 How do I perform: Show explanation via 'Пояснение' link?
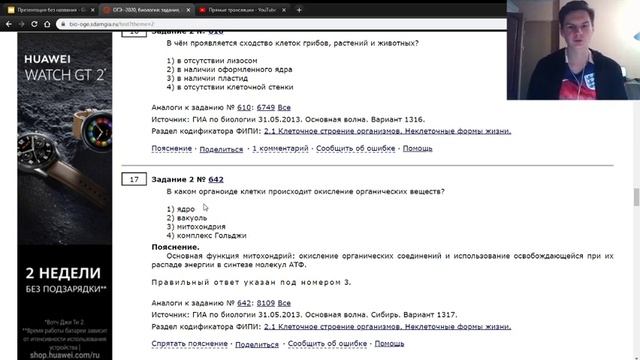(171, 148)
